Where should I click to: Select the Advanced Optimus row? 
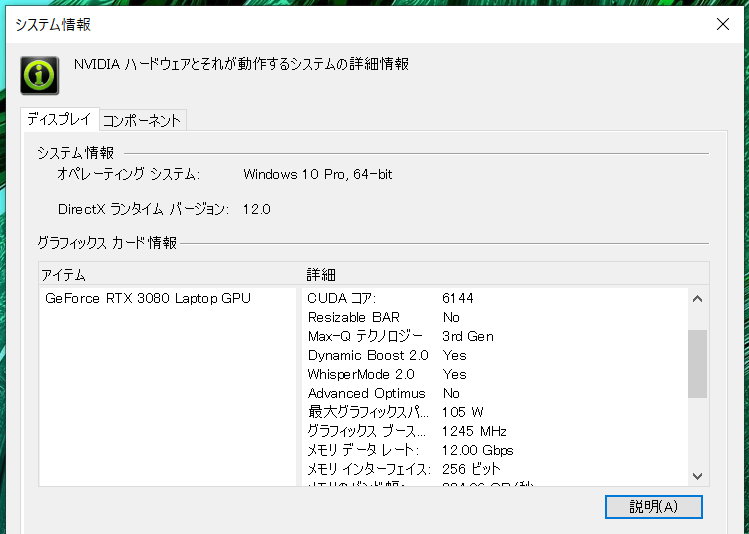click(x=494, y=394)
